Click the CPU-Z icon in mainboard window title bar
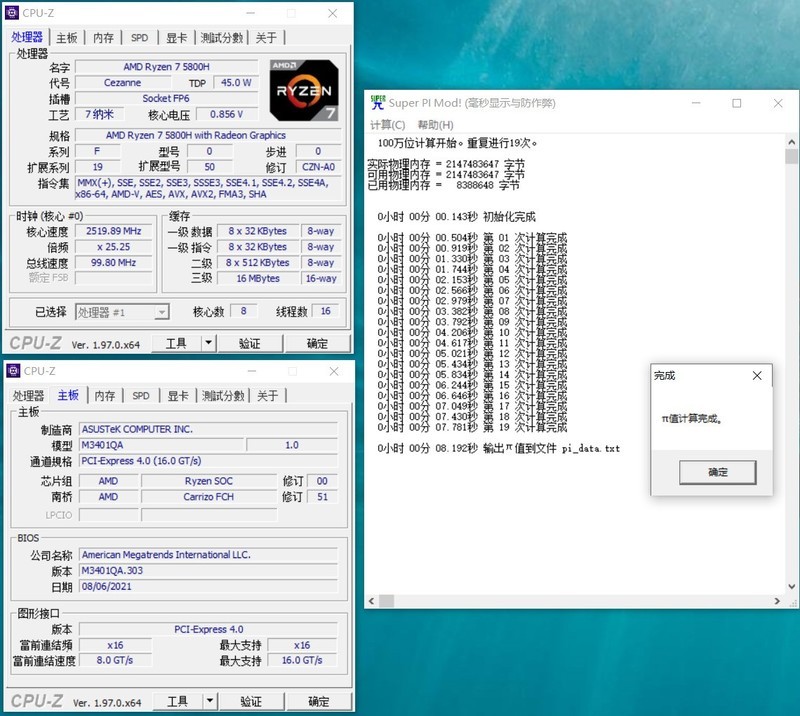800x716 pixels. pos(12,371)
